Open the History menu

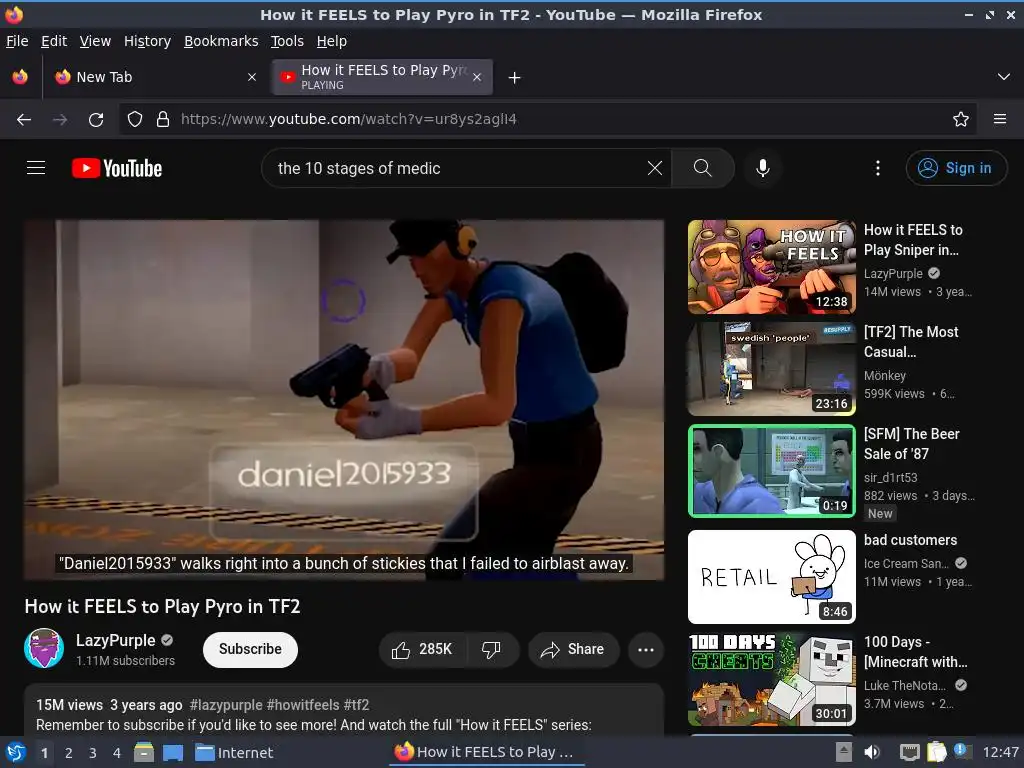(148, 41)
